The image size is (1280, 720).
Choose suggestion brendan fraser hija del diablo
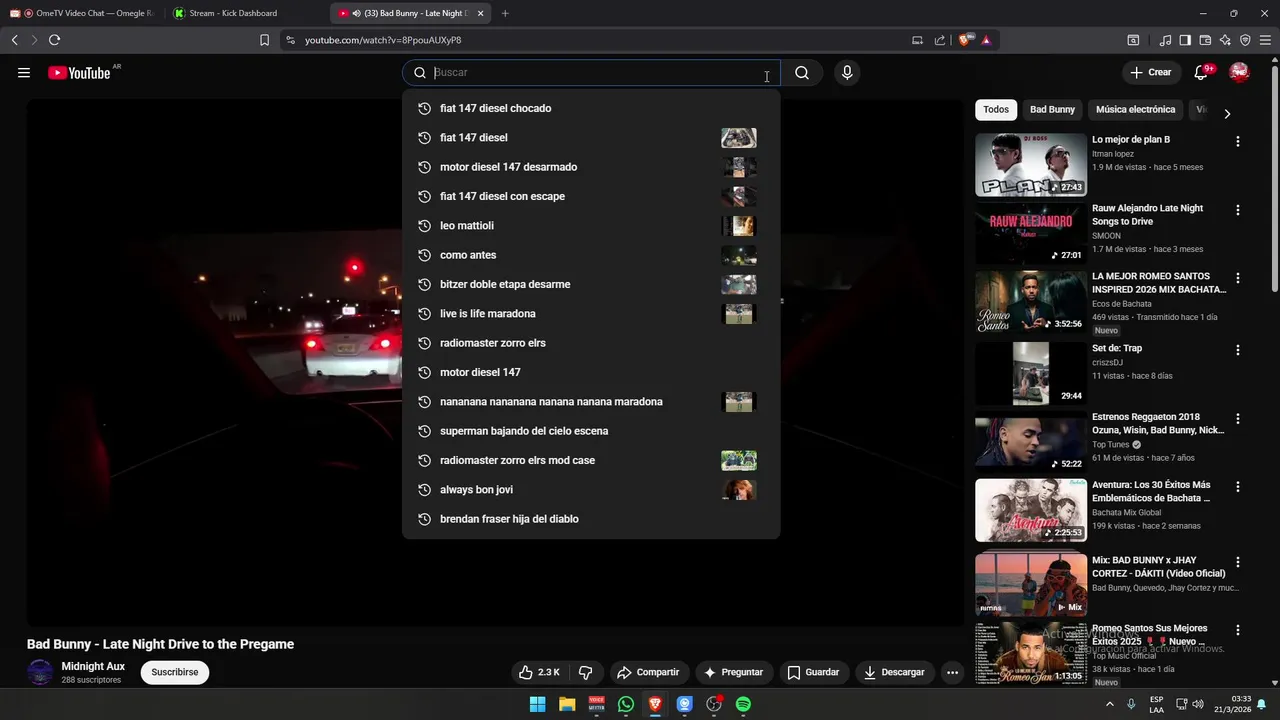pos(590,519)
